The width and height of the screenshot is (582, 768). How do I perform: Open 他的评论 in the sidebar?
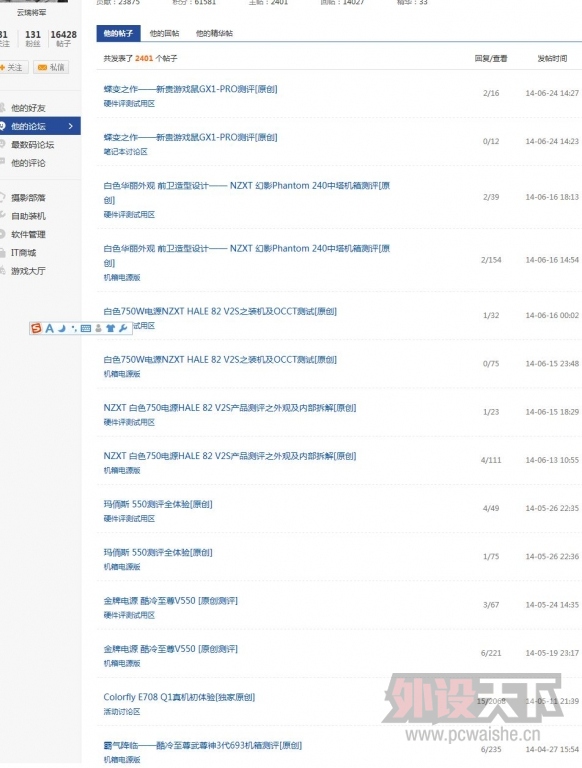(28, 163)
